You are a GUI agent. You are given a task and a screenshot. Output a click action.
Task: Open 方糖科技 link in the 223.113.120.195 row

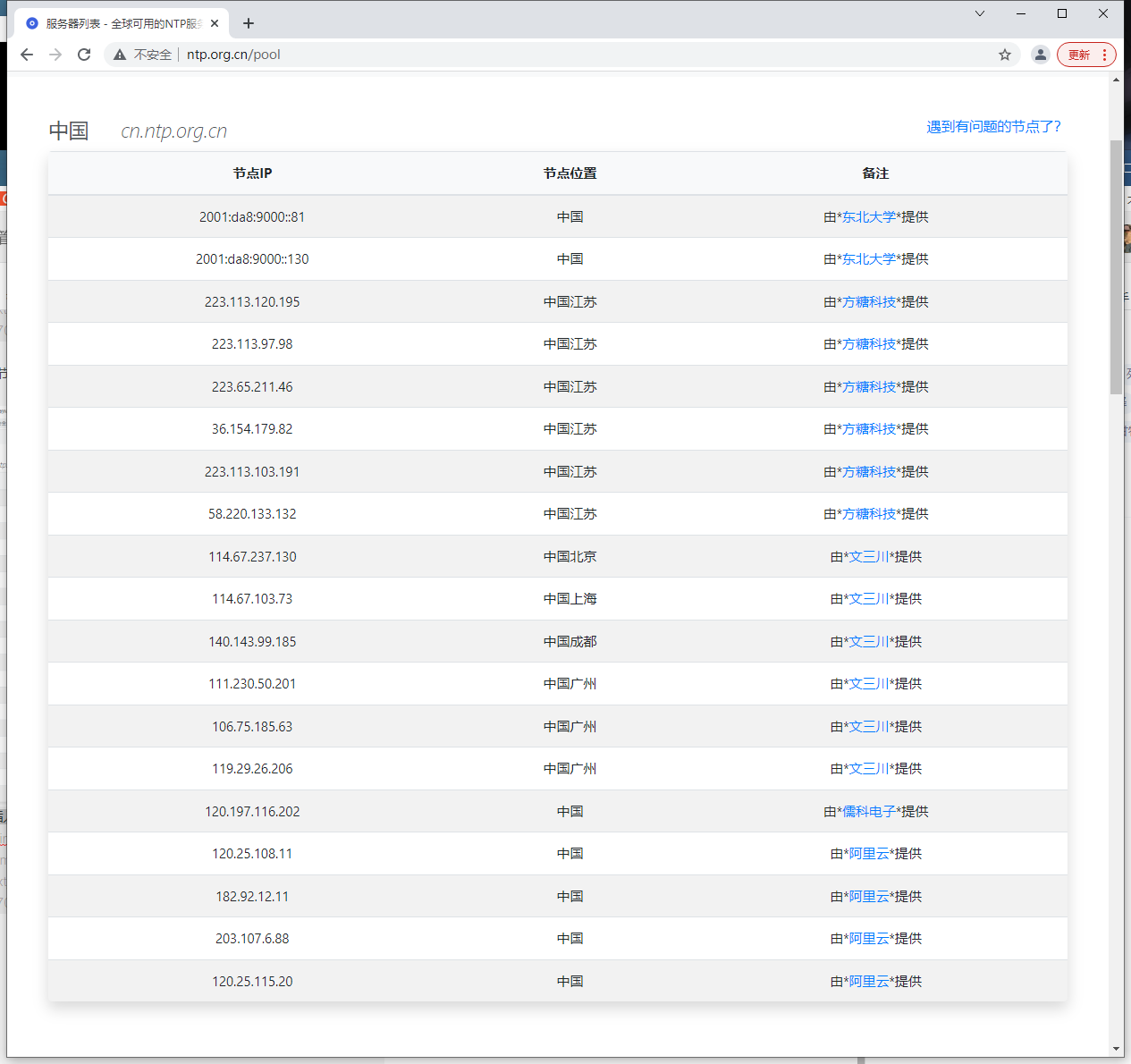[x=868, y=302]
